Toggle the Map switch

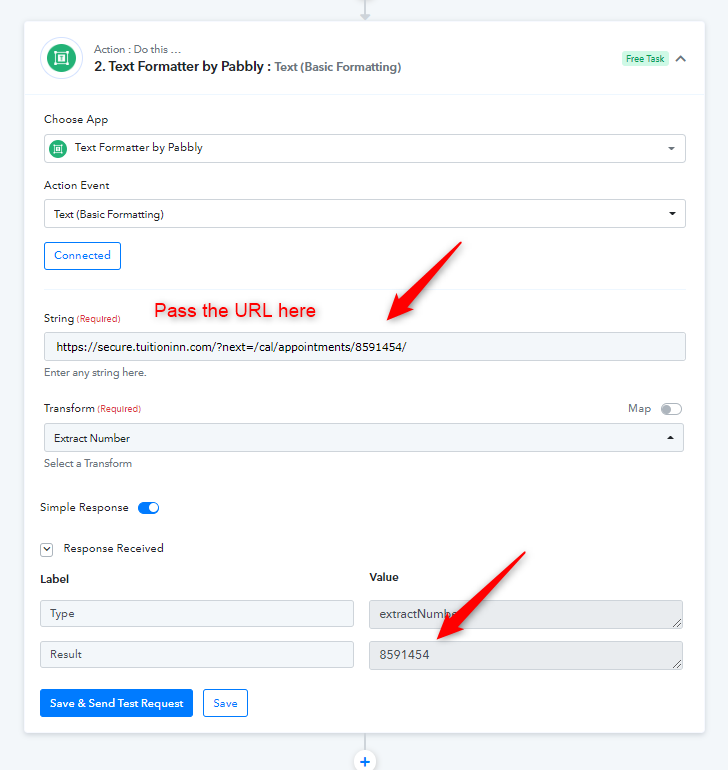point(671,409)
